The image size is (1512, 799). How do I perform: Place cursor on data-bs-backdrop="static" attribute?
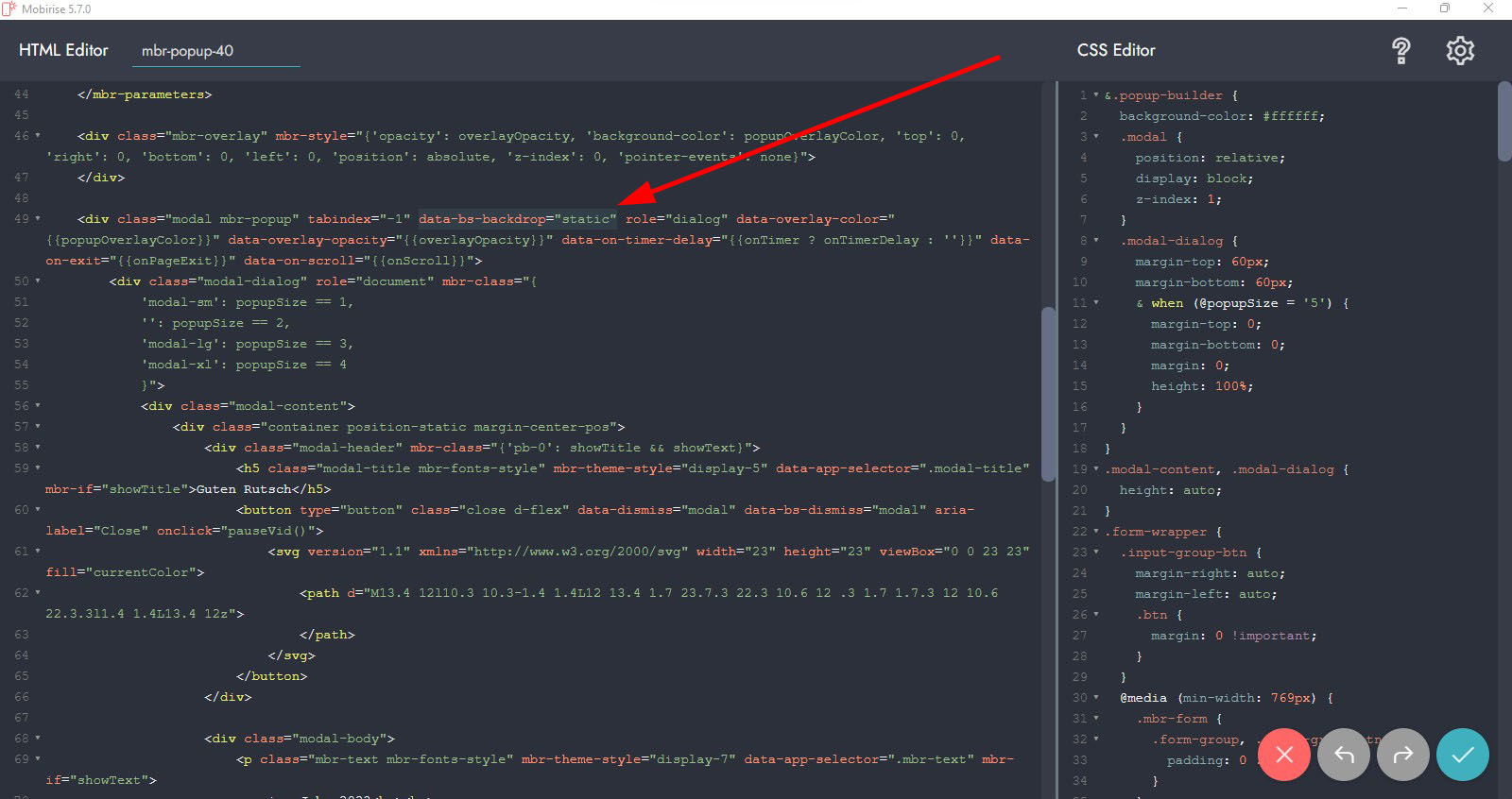pos(517,219)
